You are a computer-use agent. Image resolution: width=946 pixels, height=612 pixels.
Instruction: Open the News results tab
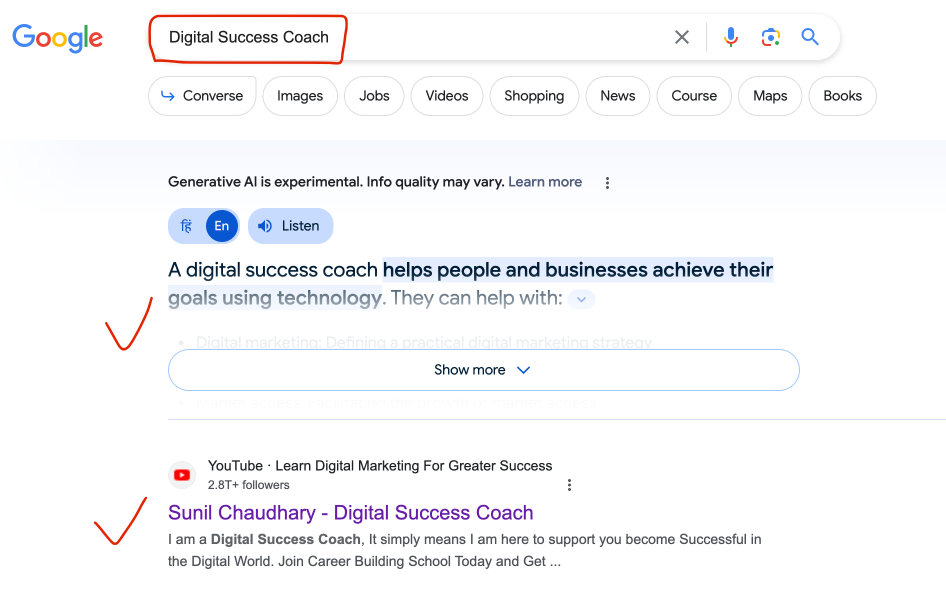[x=617, y=96]
